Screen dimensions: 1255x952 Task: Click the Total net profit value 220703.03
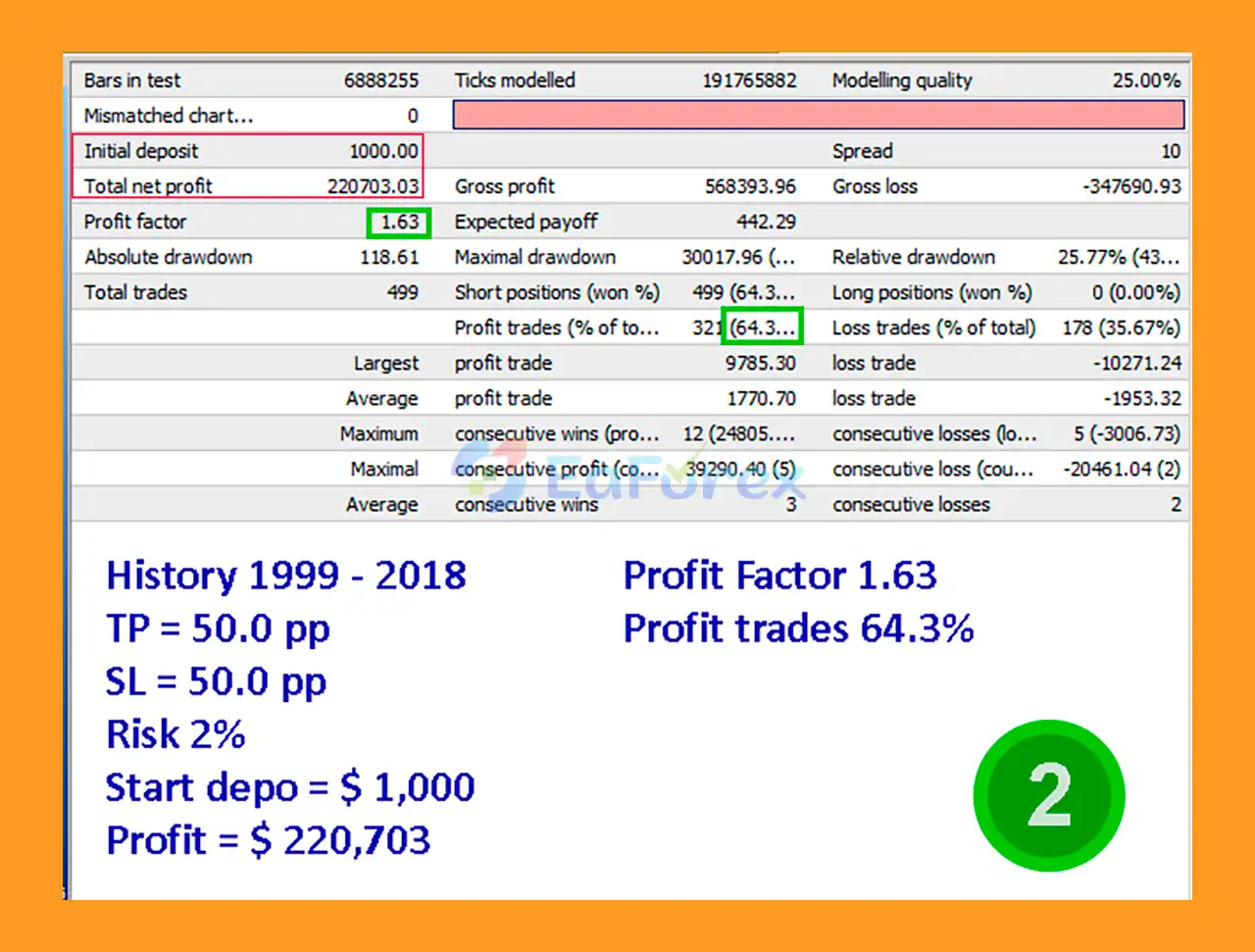373,186
